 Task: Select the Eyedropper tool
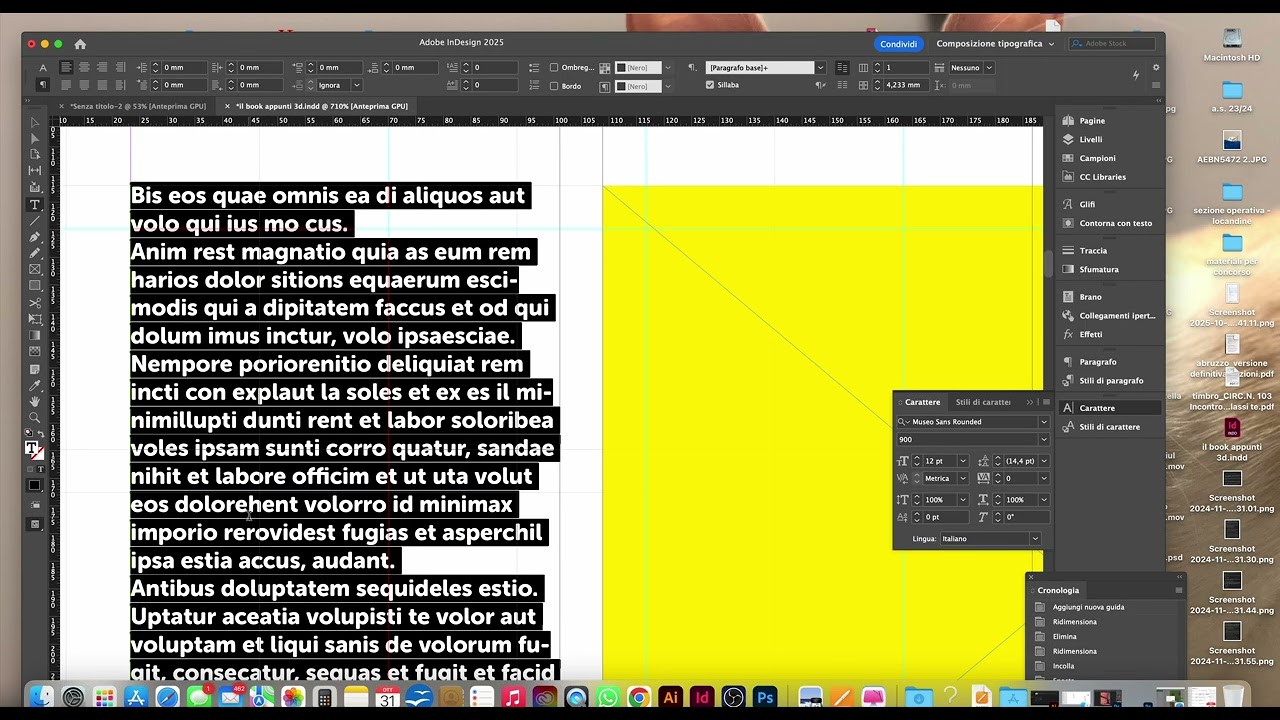point(35,385)
